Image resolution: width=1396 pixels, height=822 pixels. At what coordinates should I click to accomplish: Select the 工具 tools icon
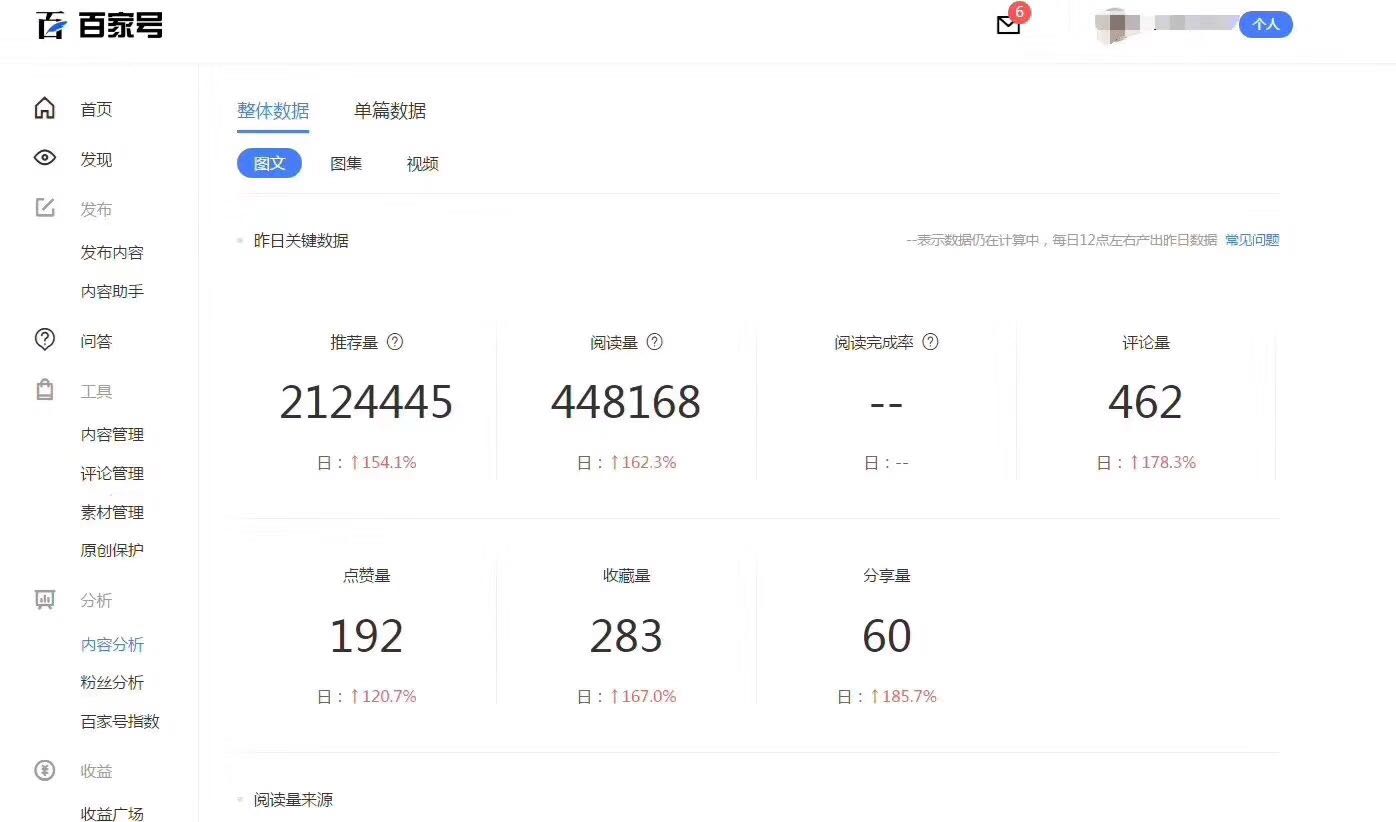[x=44, y=390]
